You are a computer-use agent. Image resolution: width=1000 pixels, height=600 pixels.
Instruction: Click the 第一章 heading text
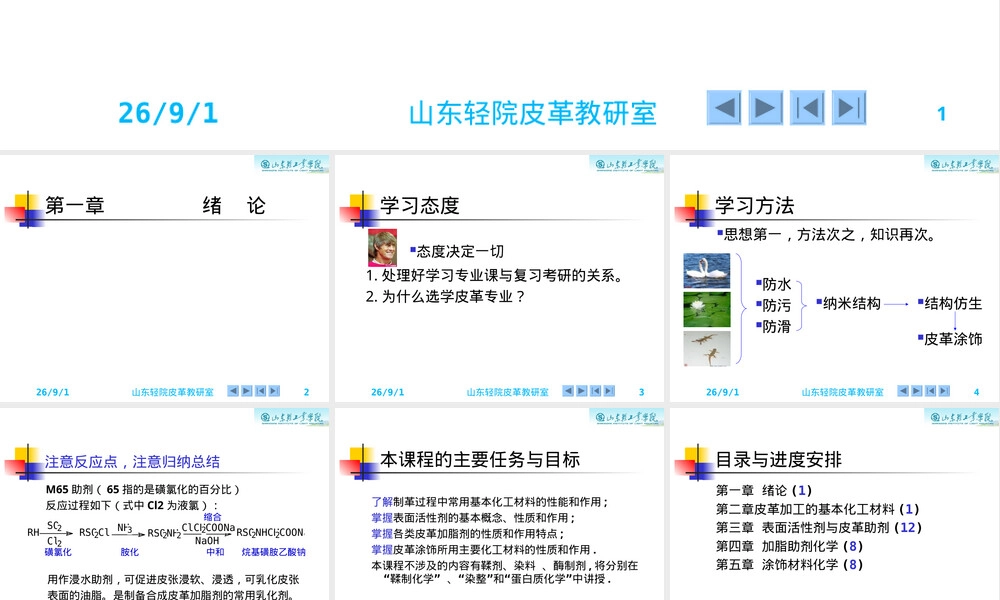pyautogui.click(x=75, y=205)
